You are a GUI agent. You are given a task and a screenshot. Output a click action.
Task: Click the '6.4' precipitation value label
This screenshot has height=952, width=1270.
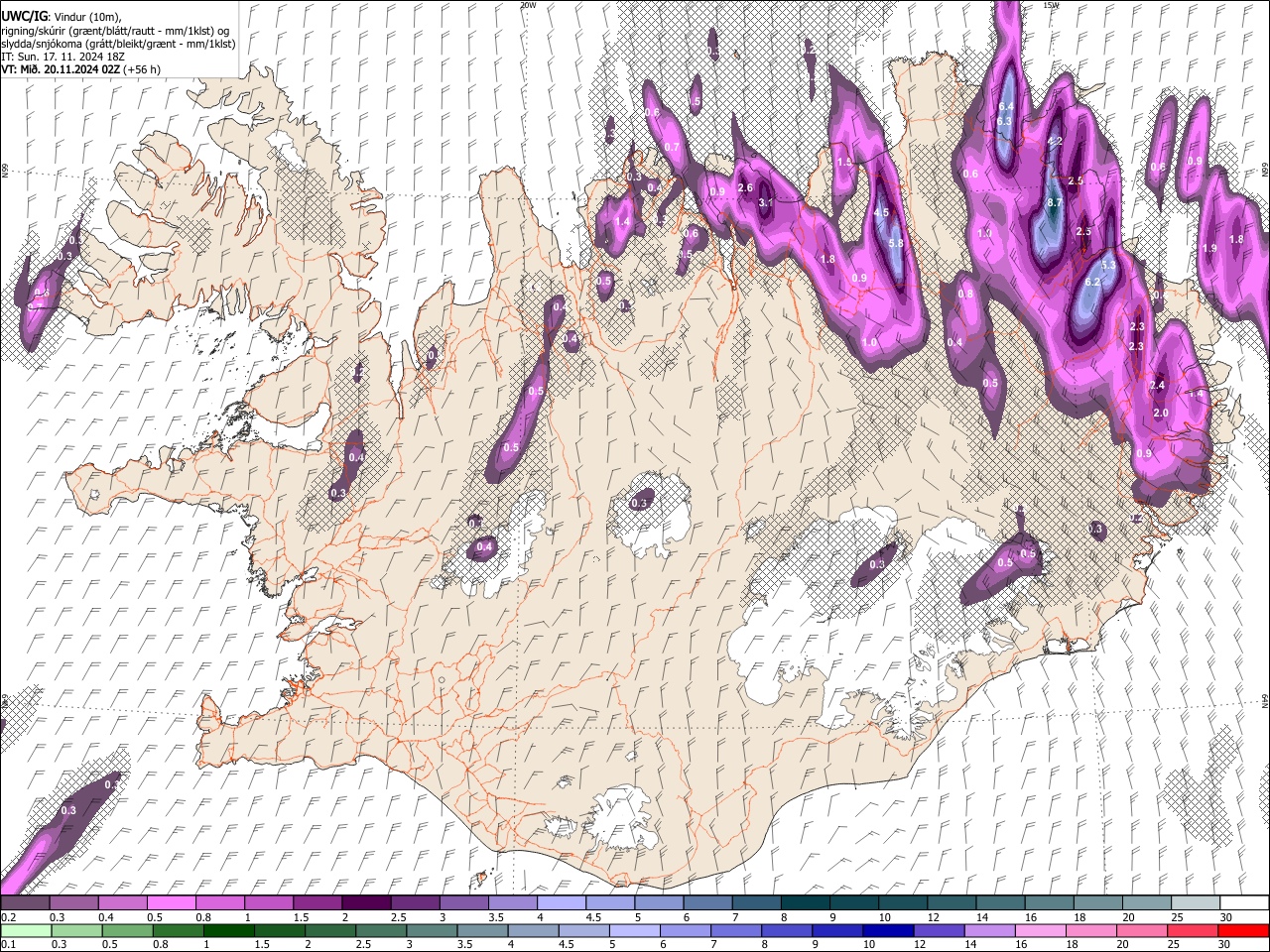1005,106
